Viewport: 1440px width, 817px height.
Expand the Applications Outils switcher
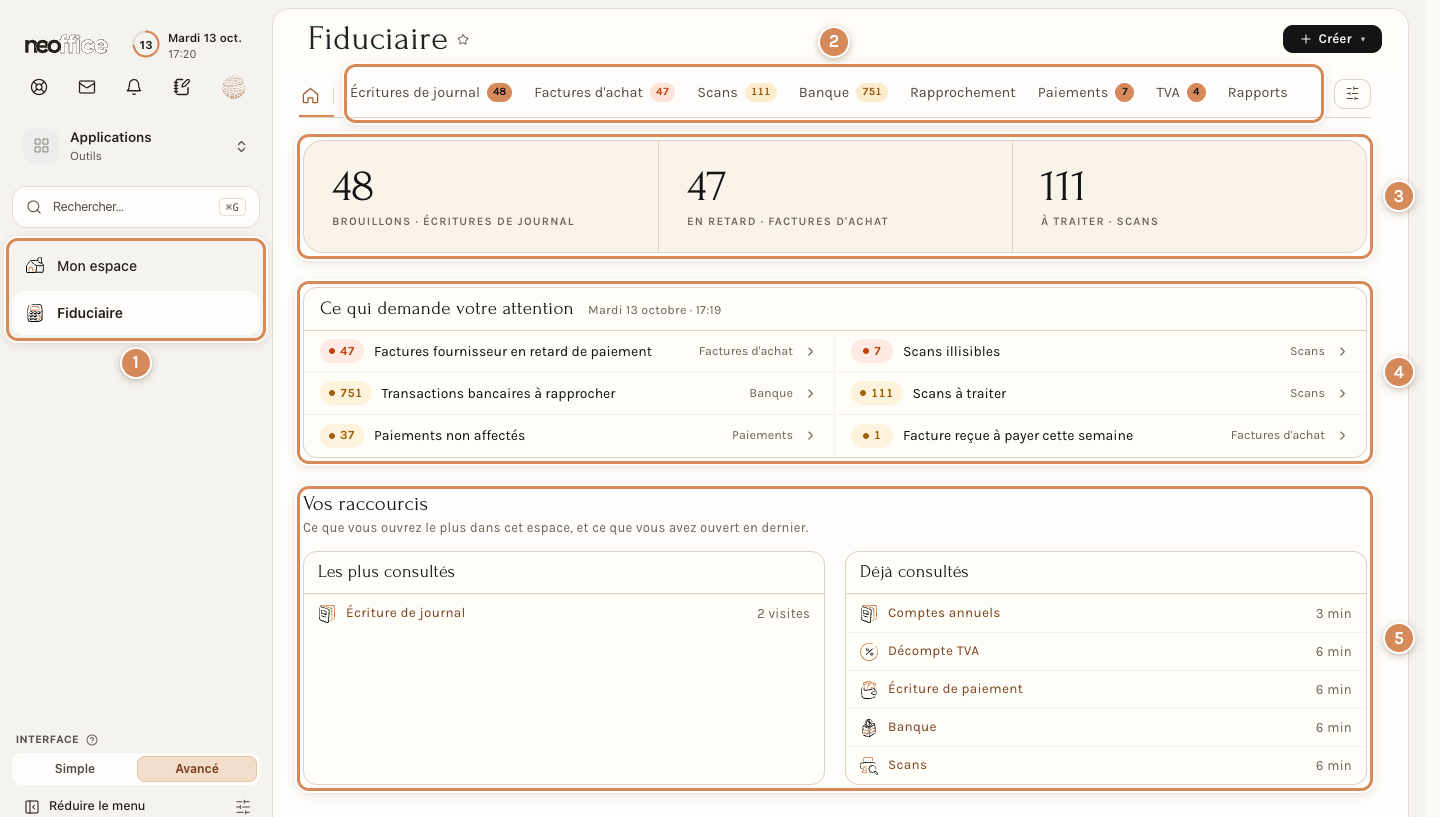[136, 146]
